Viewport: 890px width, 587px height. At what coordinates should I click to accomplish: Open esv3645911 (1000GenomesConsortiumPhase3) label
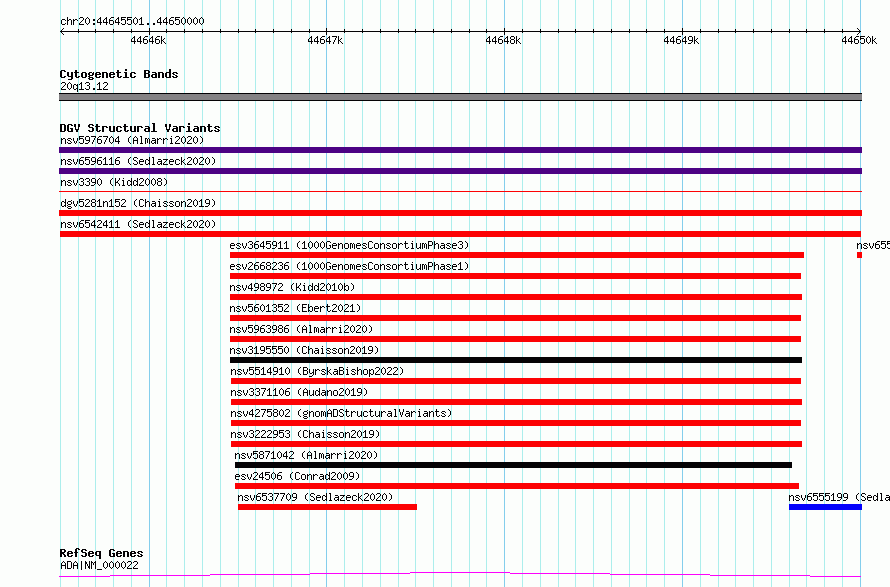click(349, 245)
